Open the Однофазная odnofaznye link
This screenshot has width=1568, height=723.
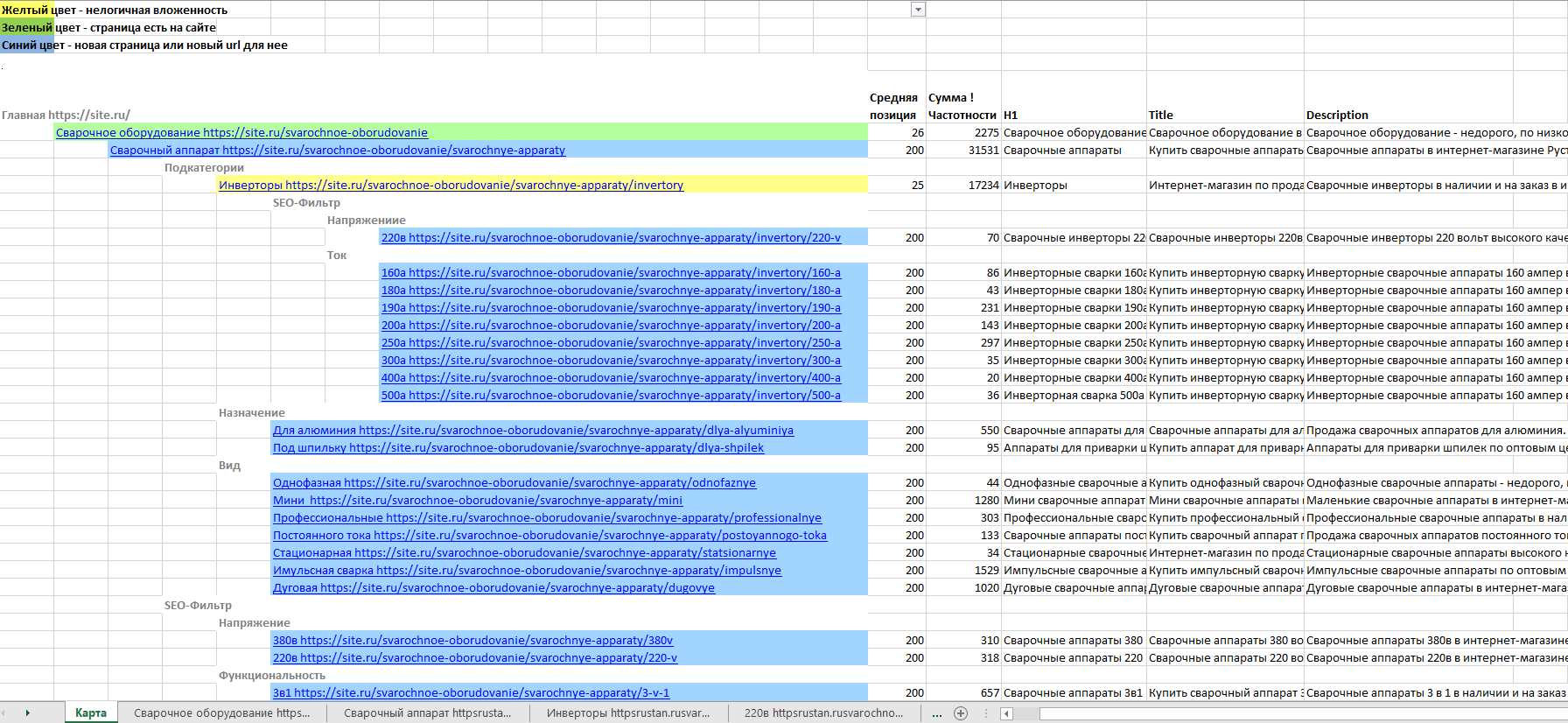point(514,483)
